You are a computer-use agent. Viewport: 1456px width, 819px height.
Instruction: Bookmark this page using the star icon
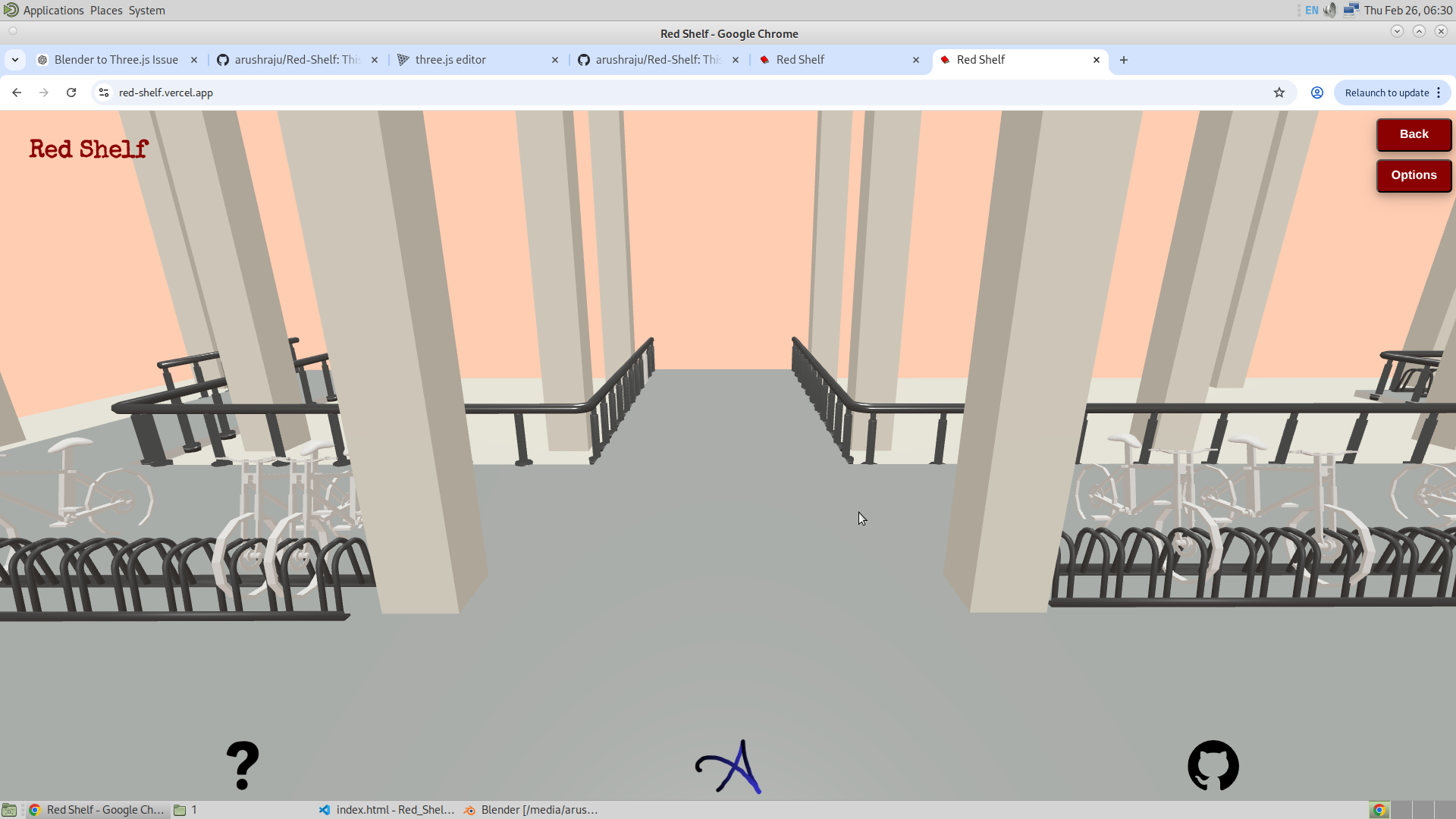pyautogui.click(x=1279, y=92)
